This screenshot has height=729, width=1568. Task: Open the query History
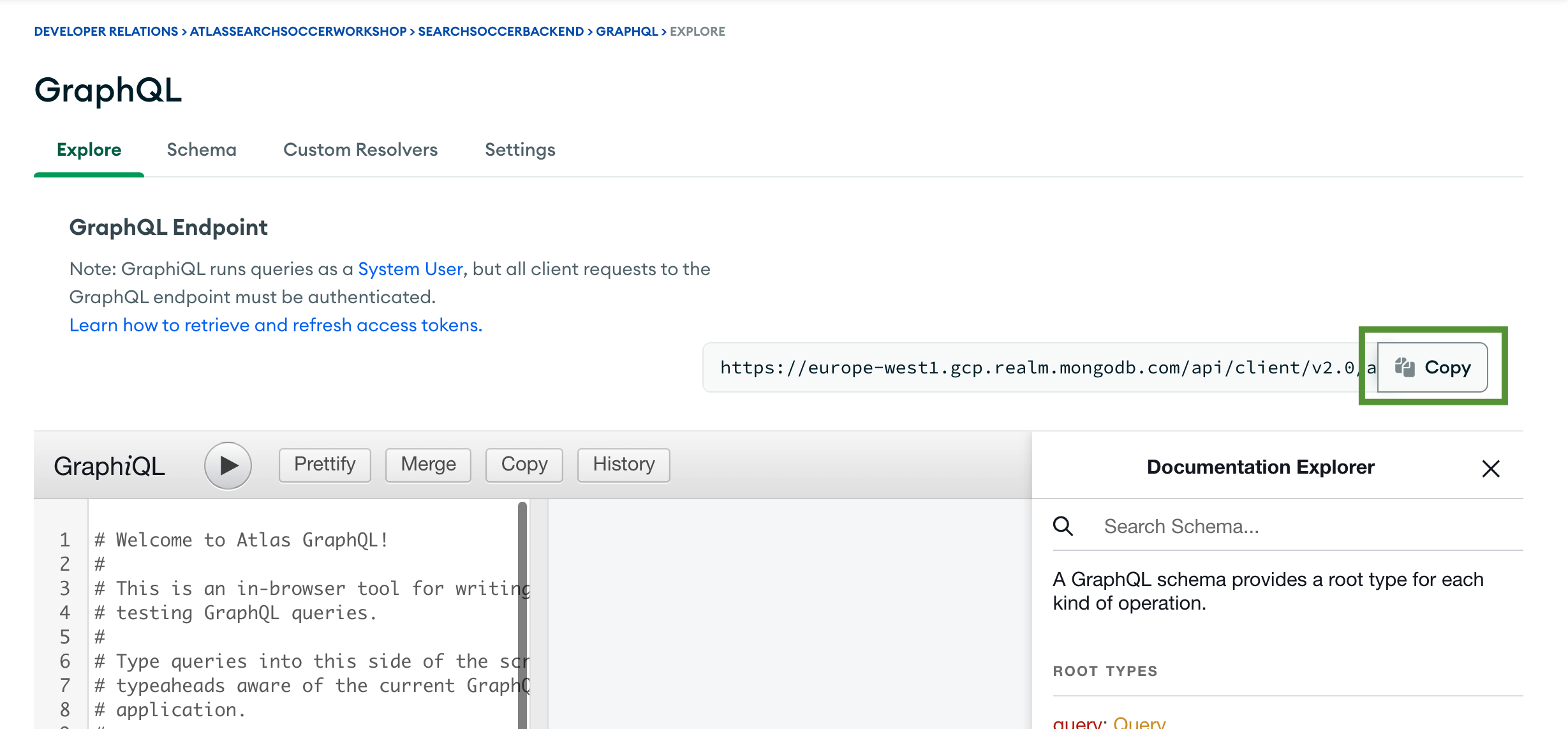(624, 465)
